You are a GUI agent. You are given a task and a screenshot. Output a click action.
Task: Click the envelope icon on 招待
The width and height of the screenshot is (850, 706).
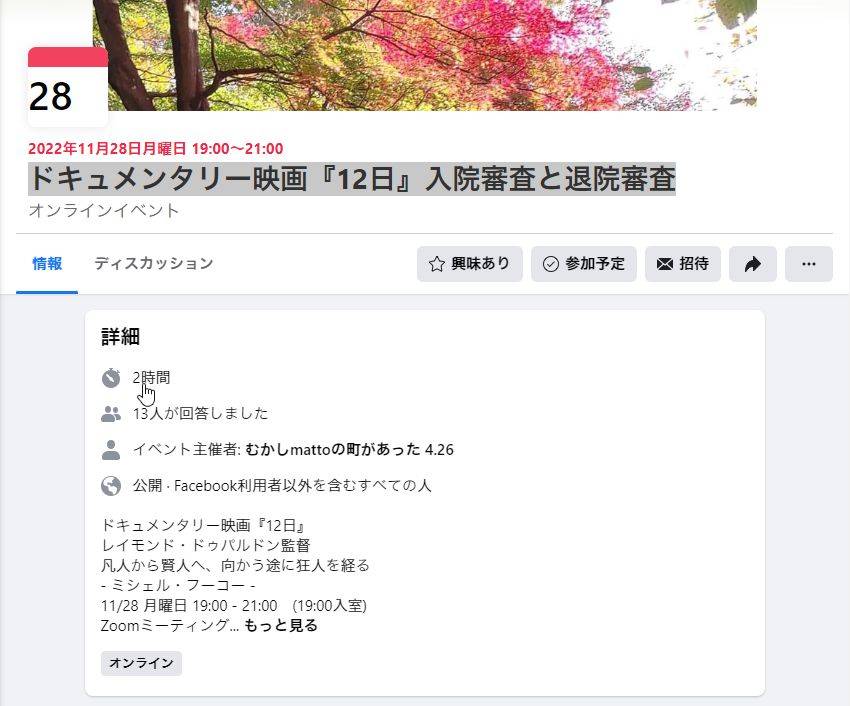coord(665,264)
